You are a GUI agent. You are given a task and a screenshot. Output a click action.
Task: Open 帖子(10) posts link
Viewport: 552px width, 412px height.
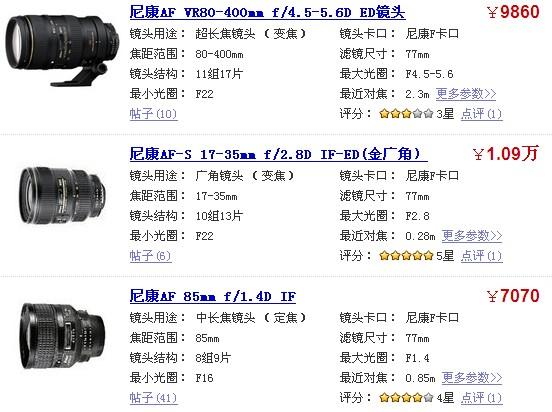[153, 114]
